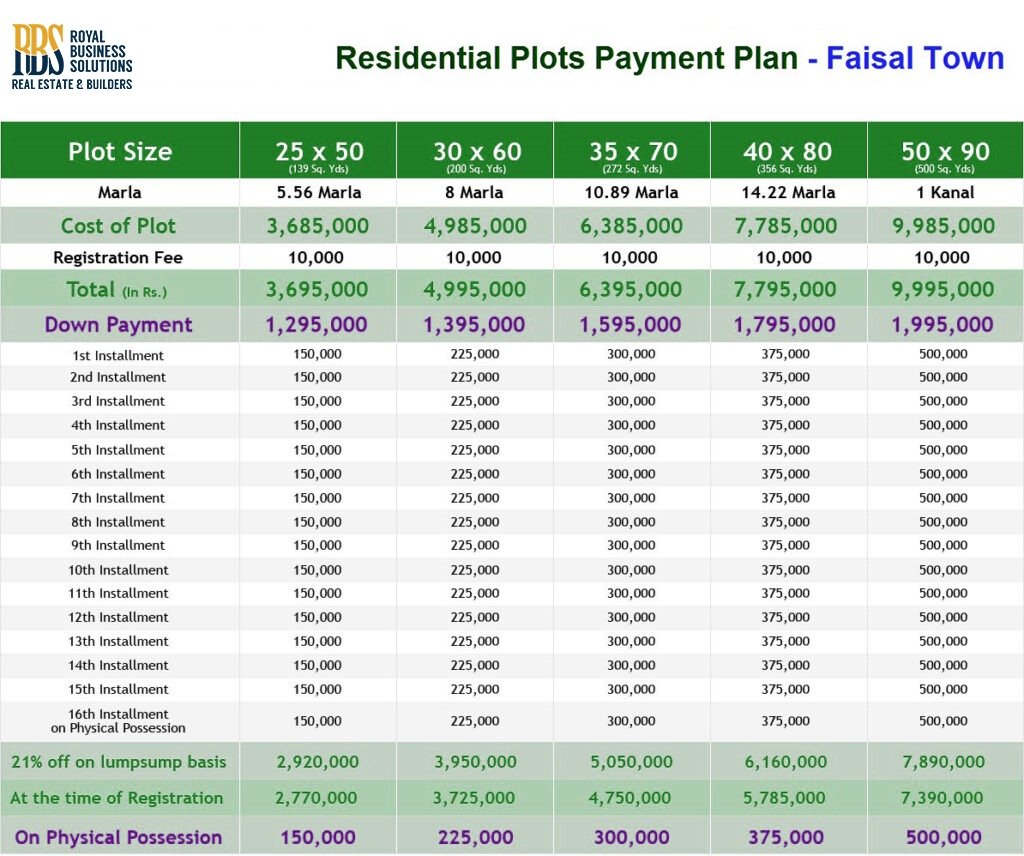The height and width of the screenshot is (856, 1024).
Task: Select the 5.56 Marla cell
Action: pyautogui.click(x=318, y=192)
